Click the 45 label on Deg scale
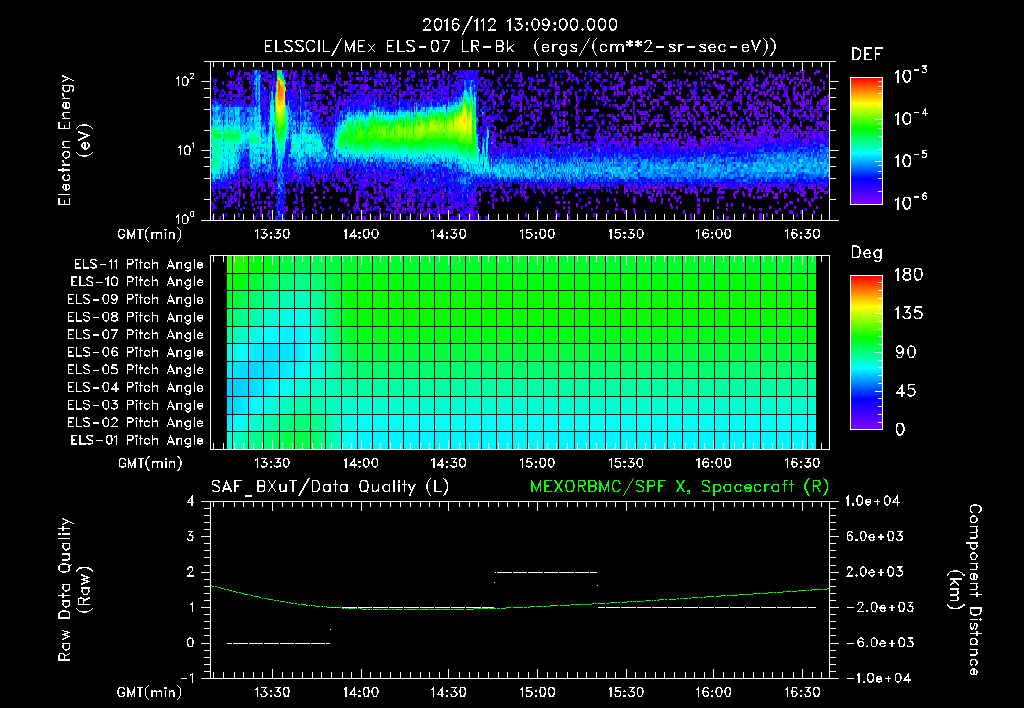This screenshot has height=708, width=1024. click(x=906, y=391)
